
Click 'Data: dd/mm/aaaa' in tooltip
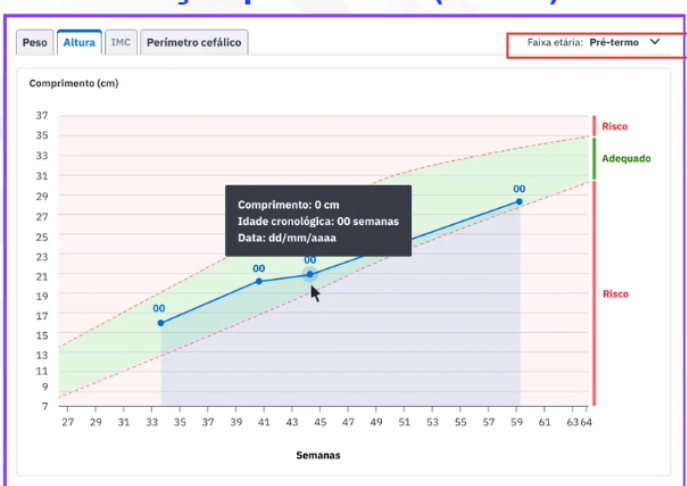click(287, 238)
